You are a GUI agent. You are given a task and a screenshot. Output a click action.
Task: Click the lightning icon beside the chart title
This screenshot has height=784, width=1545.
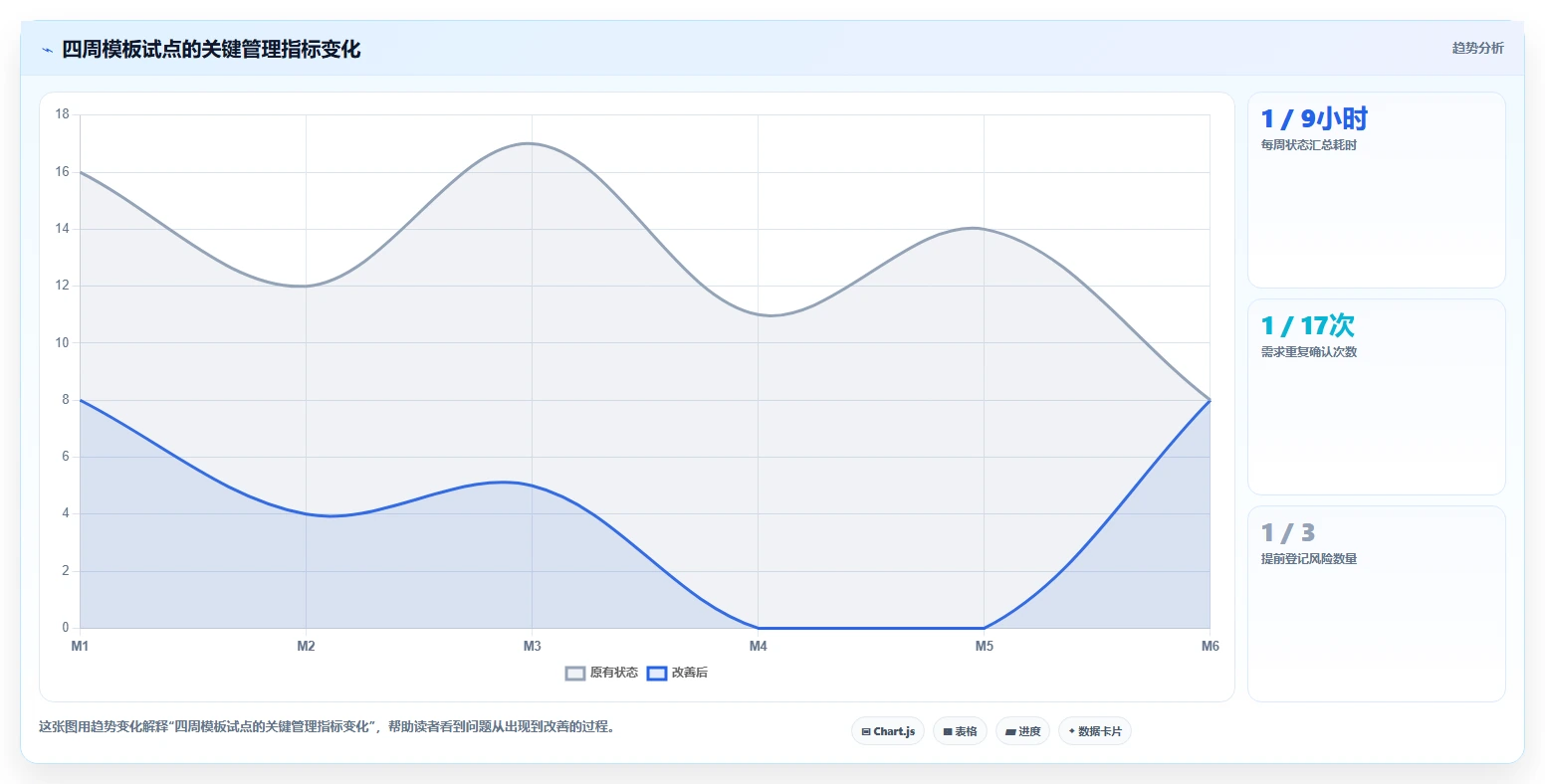coord(47,50)
